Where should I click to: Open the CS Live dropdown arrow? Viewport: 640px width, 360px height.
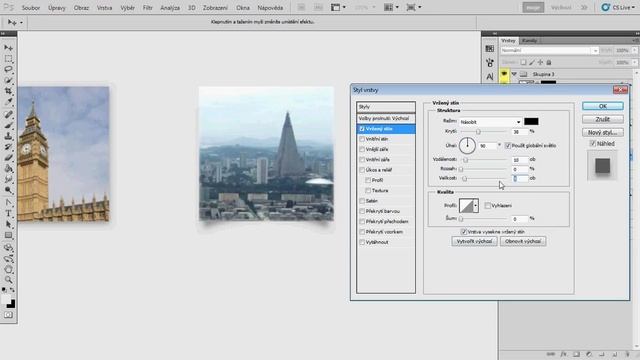633,8
